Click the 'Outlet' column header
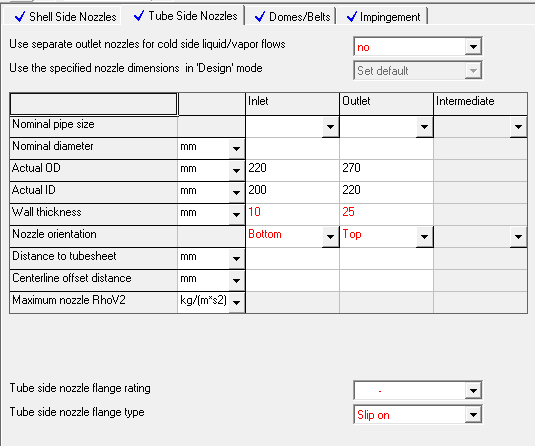The height and width of the screenshot is (446, 535). 386,103
